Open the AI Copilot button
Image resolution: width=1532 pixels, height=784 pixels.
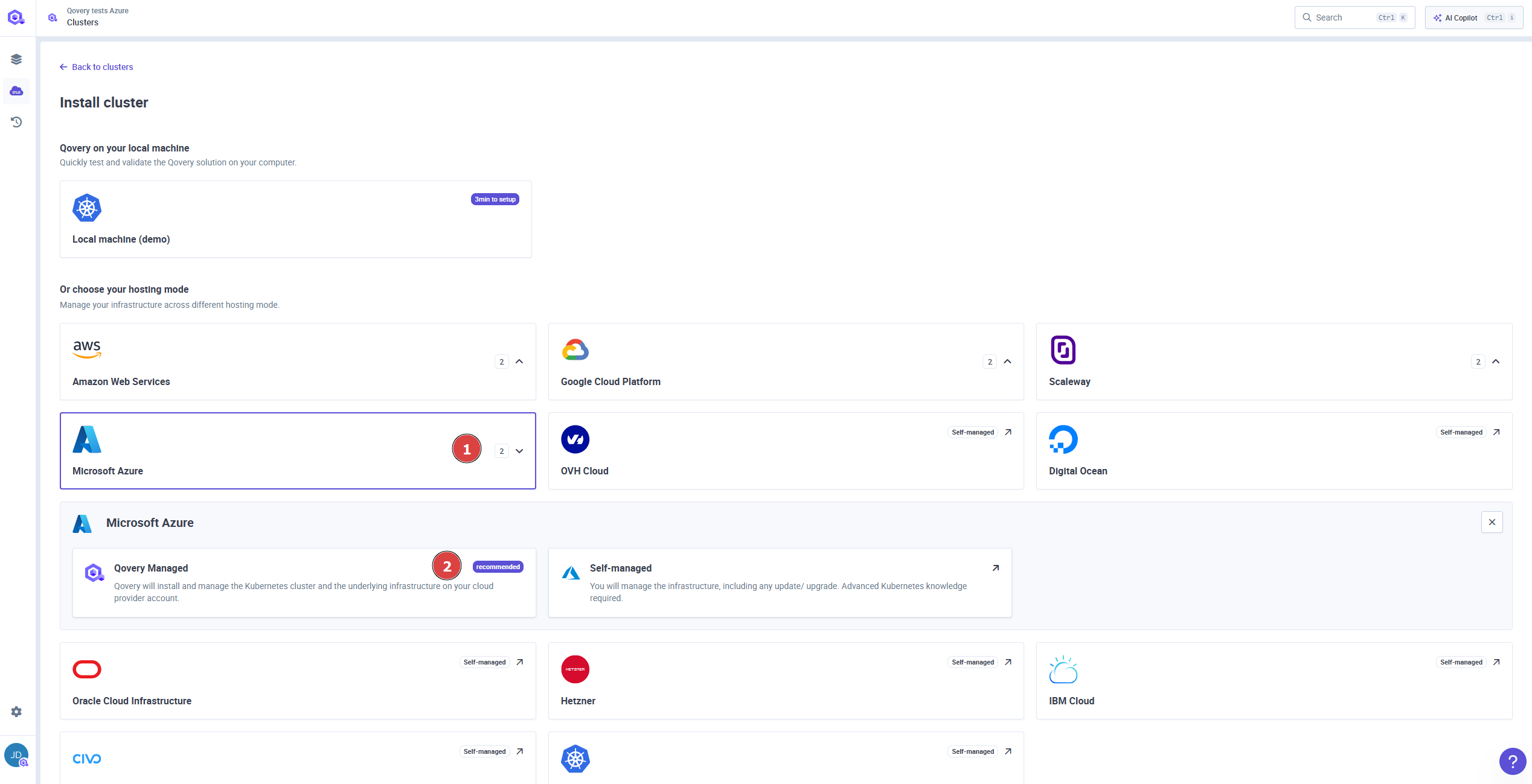[x=1474, y=18]
